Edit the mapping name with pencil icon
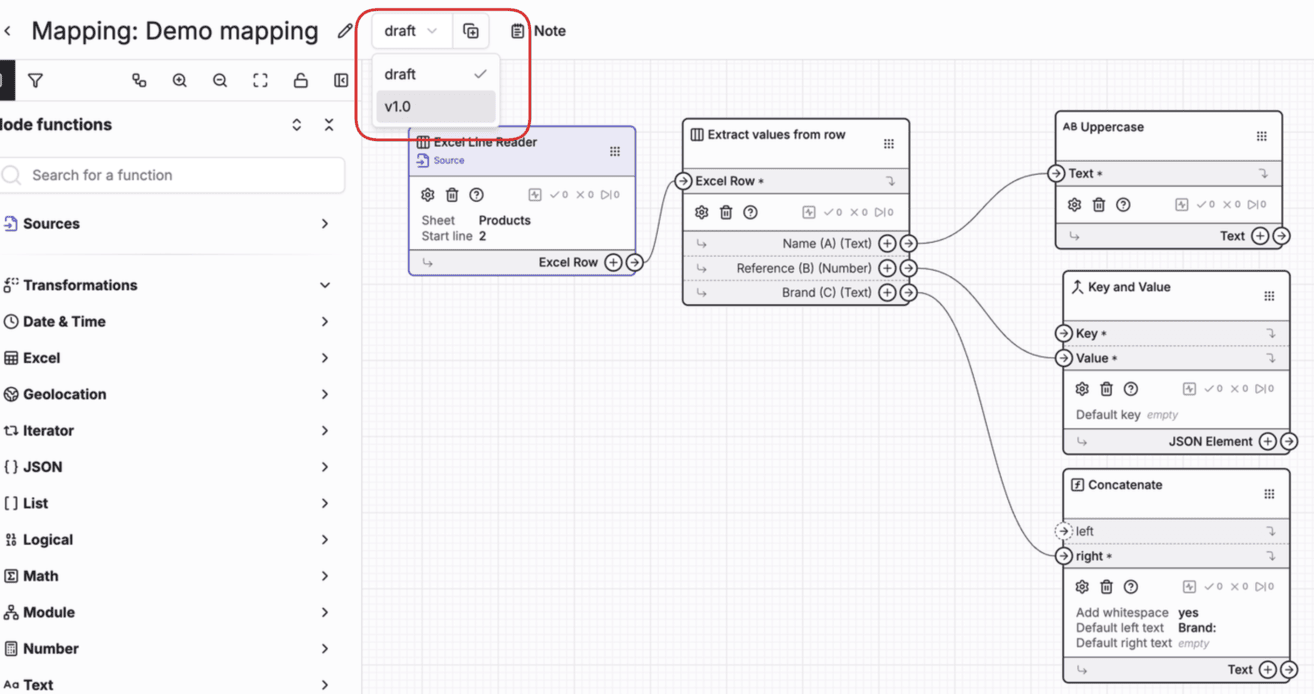This screenshot has width=1314, height=694. (x=345, y=31)
